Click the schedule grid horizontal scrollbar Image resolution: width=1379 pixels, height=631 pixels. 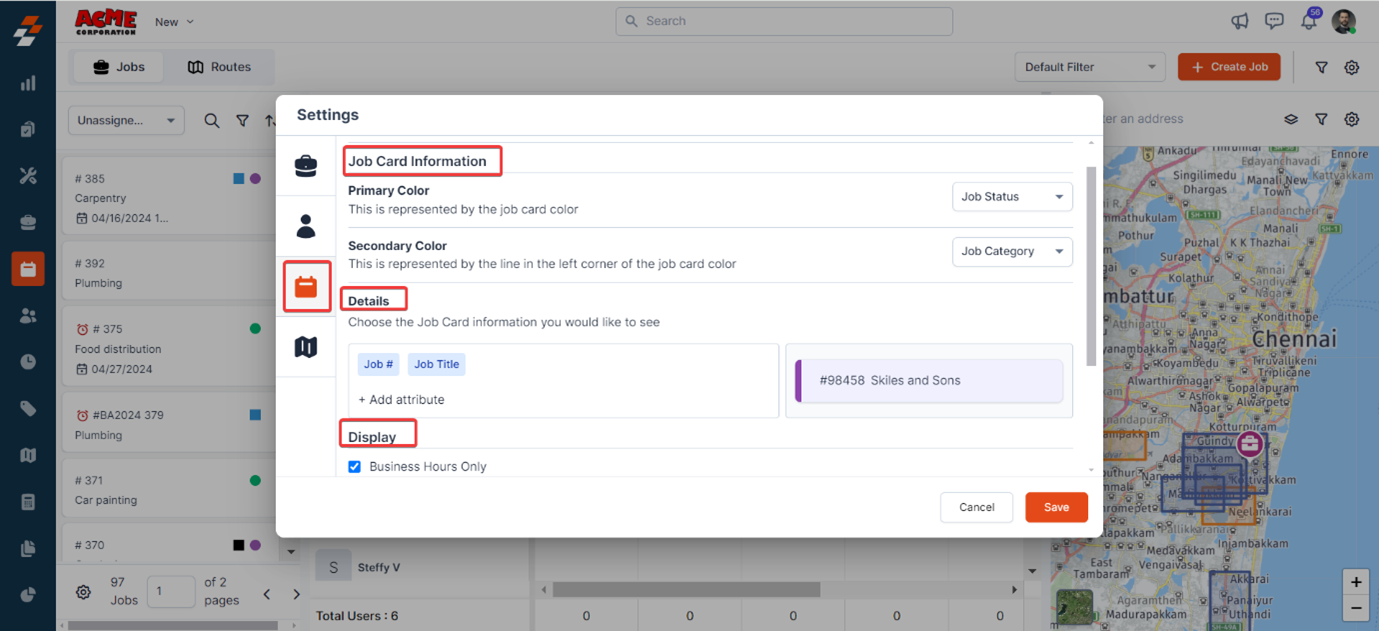coord(686,590)
